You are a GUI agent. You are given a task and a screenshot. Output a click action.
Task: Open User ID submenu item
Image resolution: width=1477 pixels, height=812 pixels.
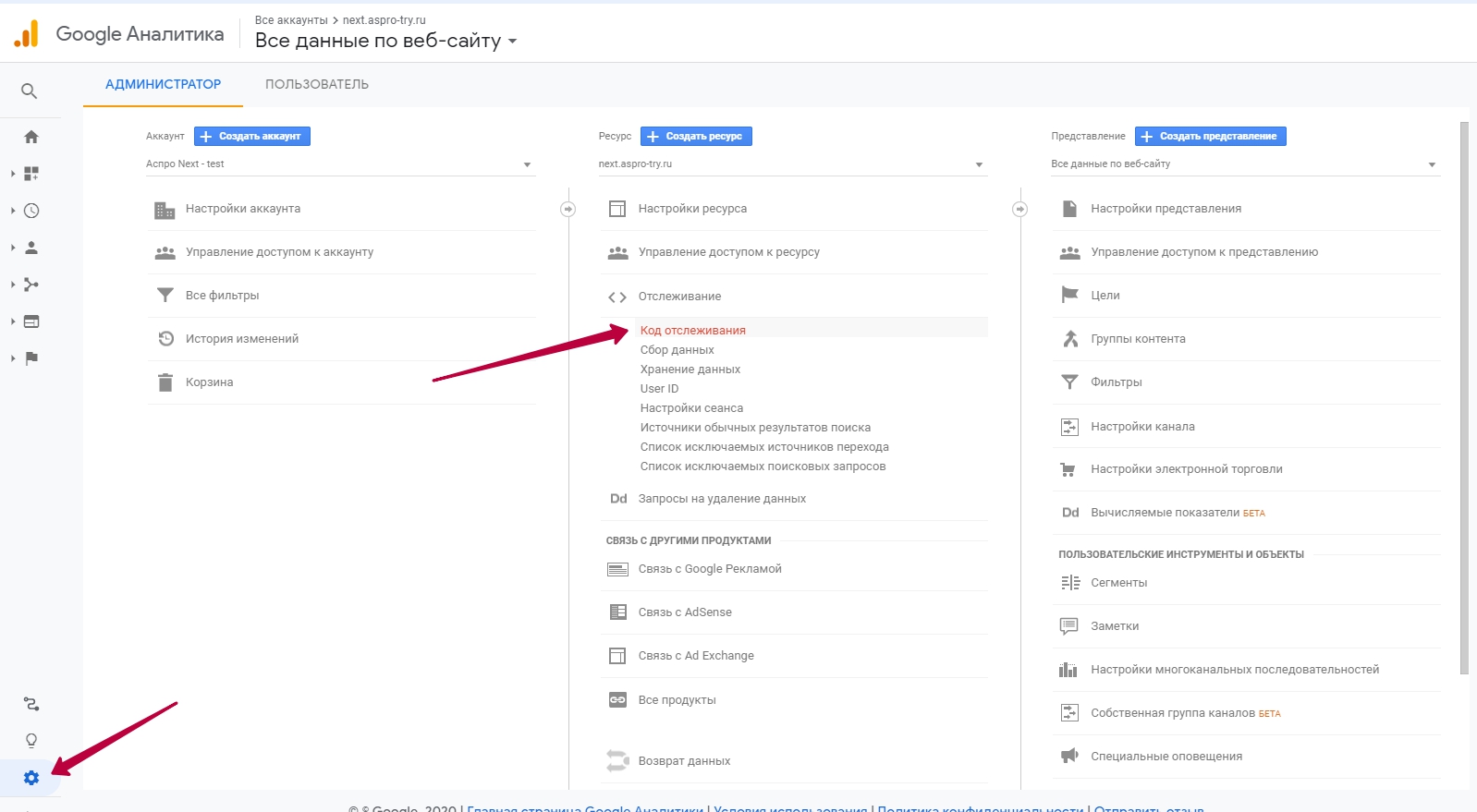tap(660, 389)
